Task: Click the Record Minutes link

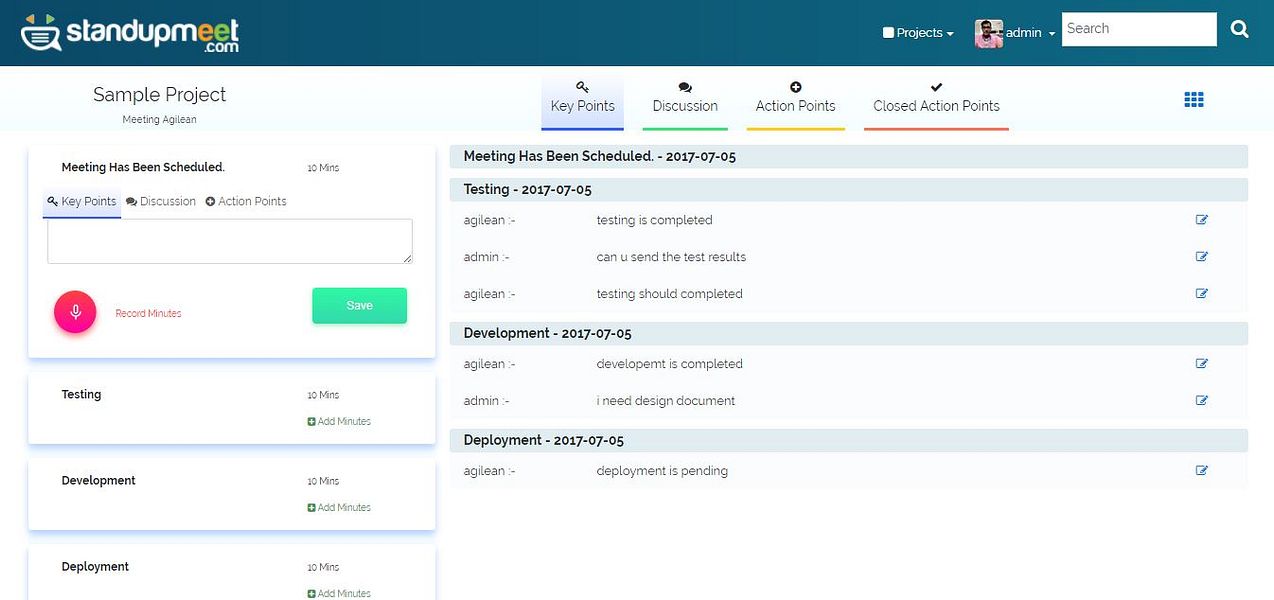Action: 148,314
